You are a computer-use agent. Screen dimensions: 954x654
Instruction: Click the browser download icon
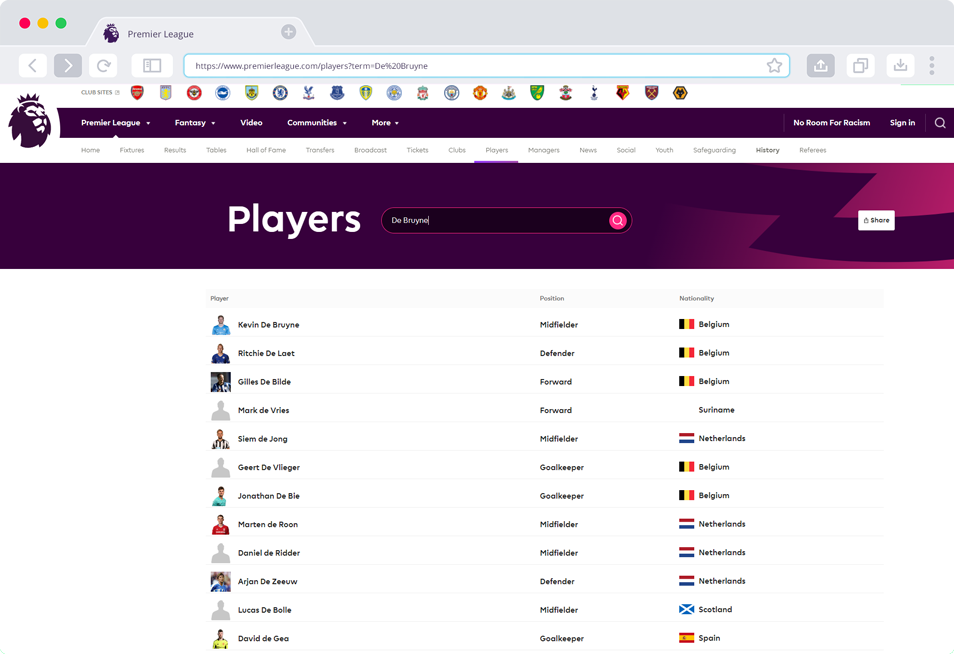(900, 66)
